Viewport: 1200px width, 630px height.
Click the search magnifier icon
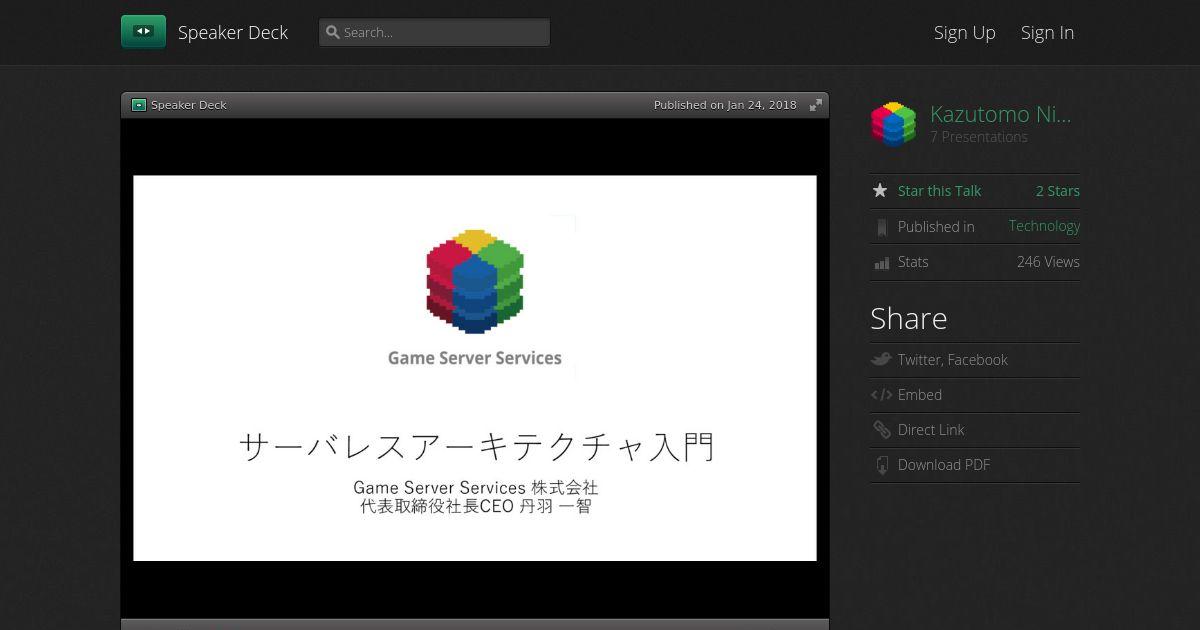[332, 32]
